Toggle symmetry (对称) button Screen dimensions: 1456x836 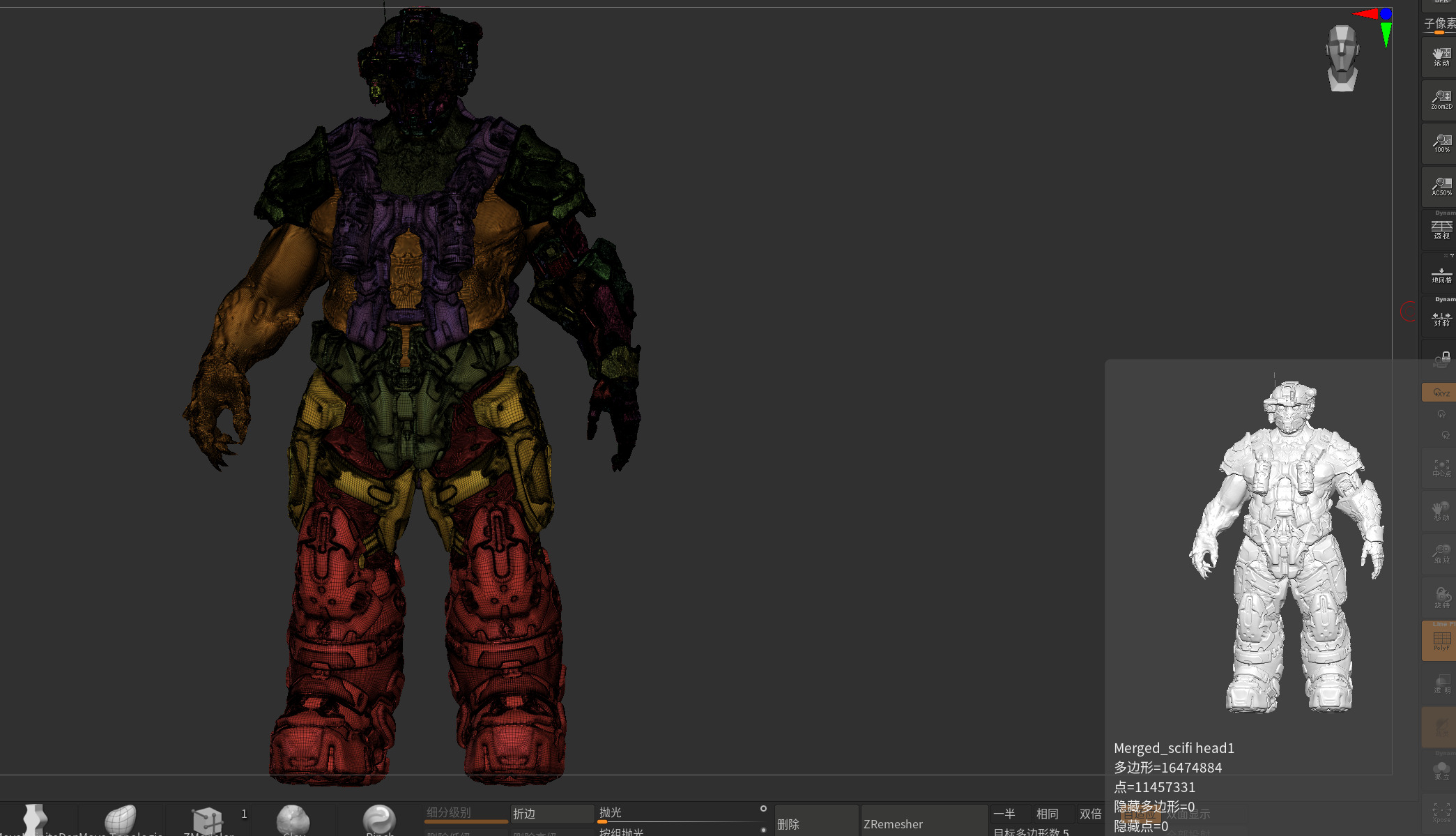click(1440, 316)
